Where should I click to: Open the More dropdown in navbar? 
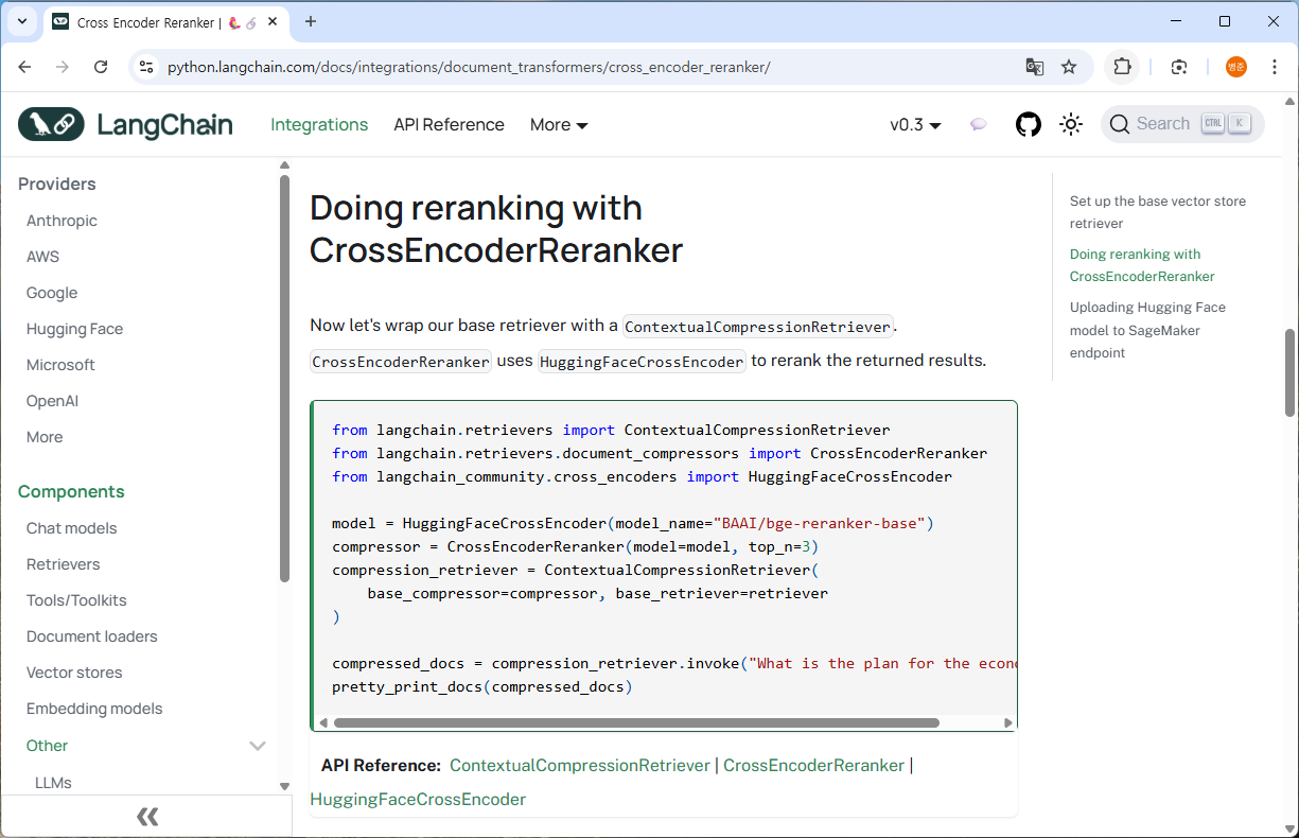pos(559,125)
